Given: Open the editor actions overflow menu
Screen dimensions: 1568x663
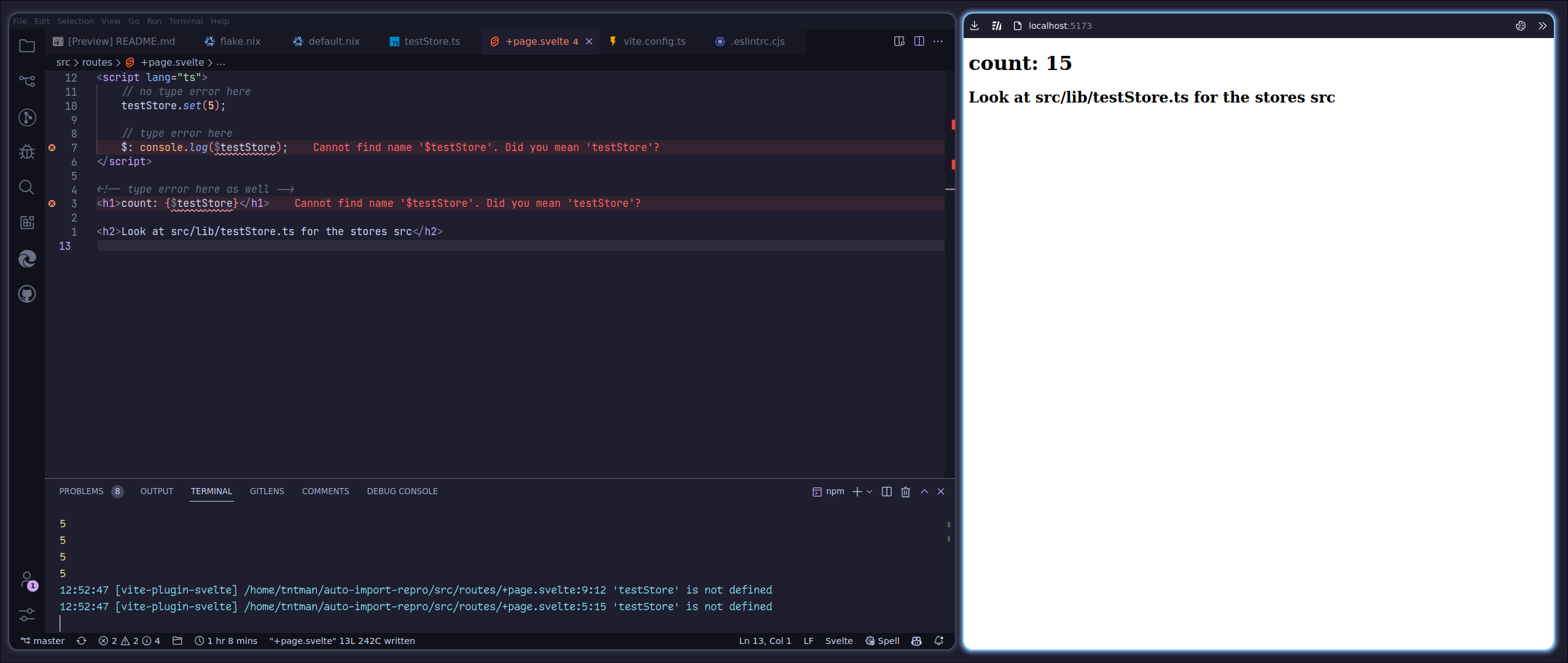Looking at the screenshot, I should coord(937,41).
